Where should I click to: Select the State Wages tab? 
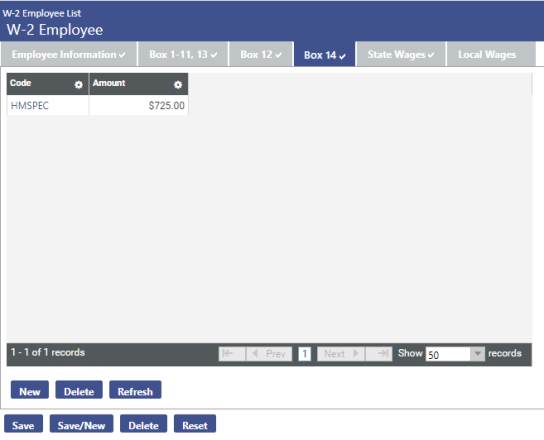[x=401, y=54]
